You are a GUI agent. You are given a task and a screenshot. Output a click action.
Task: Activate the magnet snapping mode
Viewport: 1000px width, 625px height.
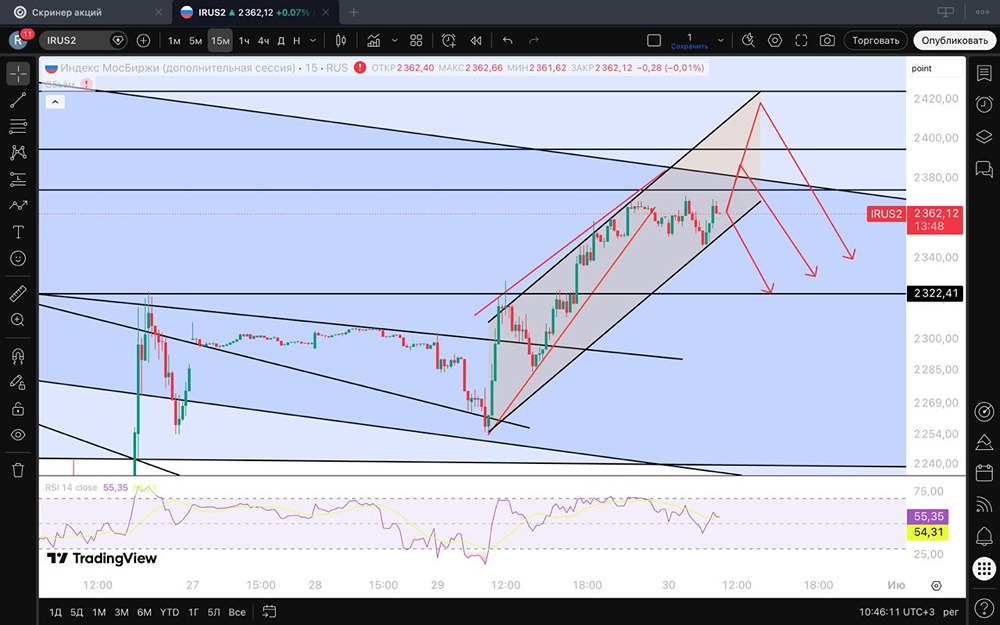[18, 355]
